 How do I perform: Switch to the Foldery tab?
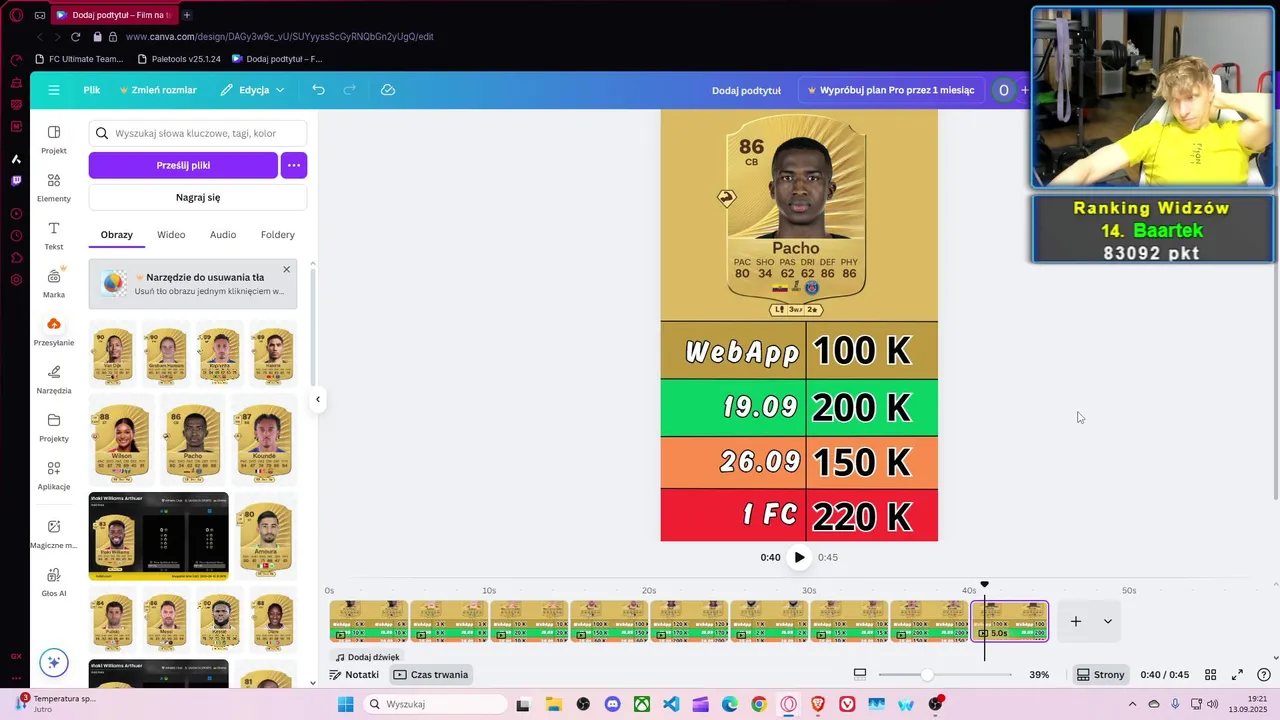278,234
